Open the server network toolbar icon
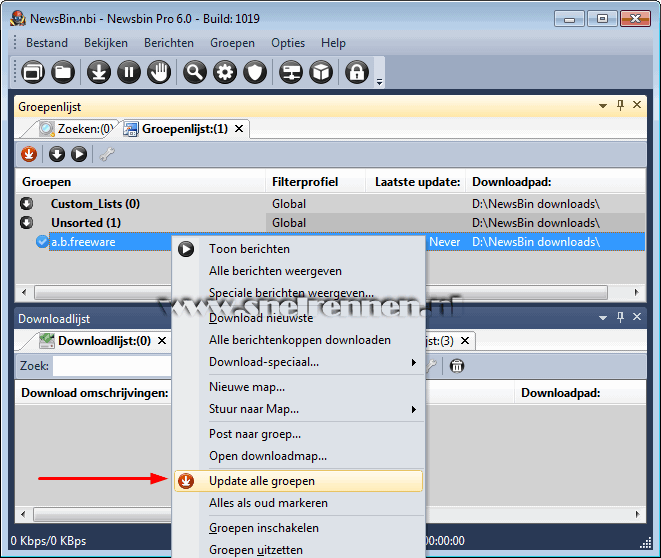The width and height of the screenshot is (661, 558). 291,72
